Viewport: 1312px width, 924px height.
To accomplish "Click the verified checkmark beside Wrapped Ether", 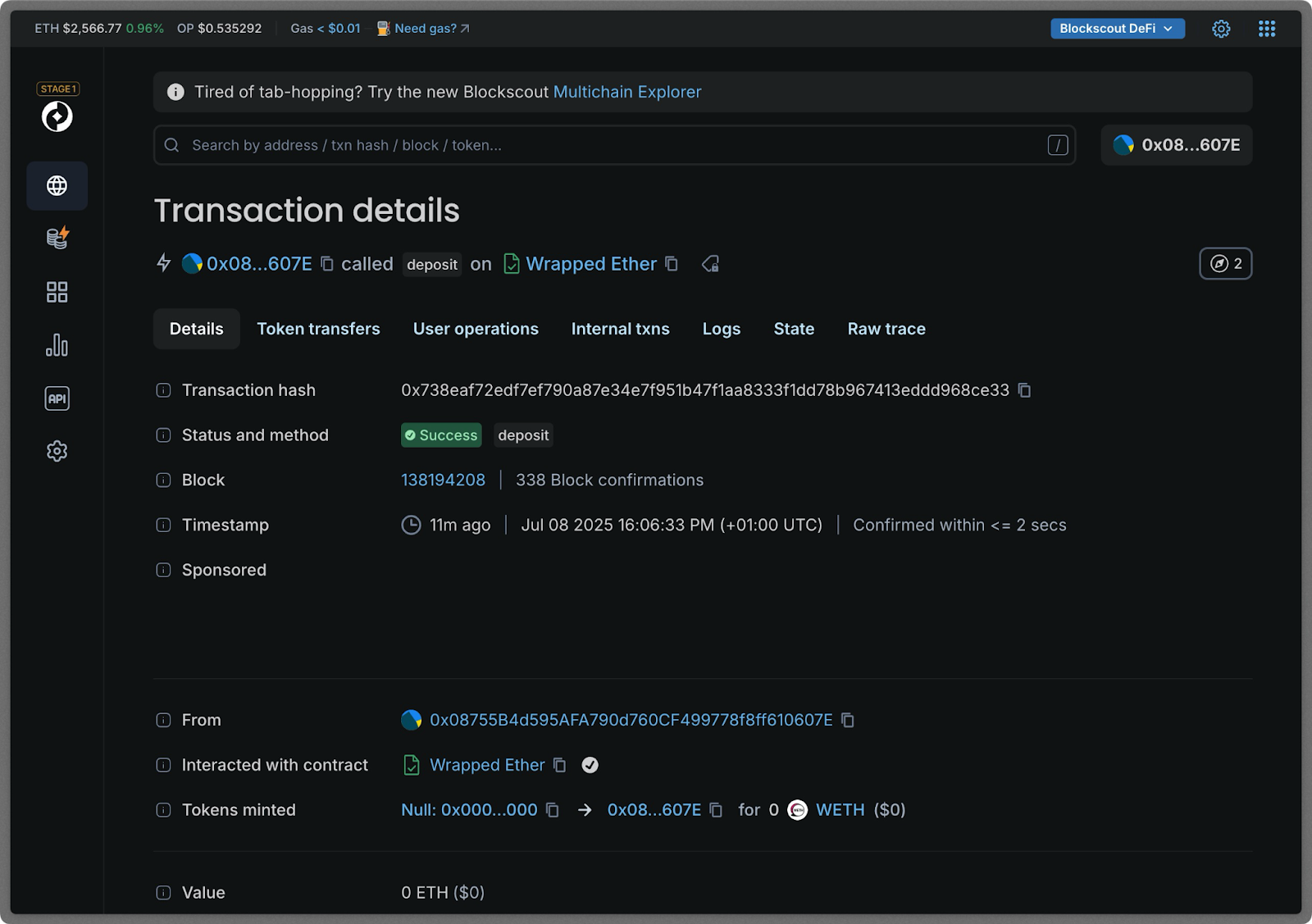I will pyautogui.click(x=590, y=765).
